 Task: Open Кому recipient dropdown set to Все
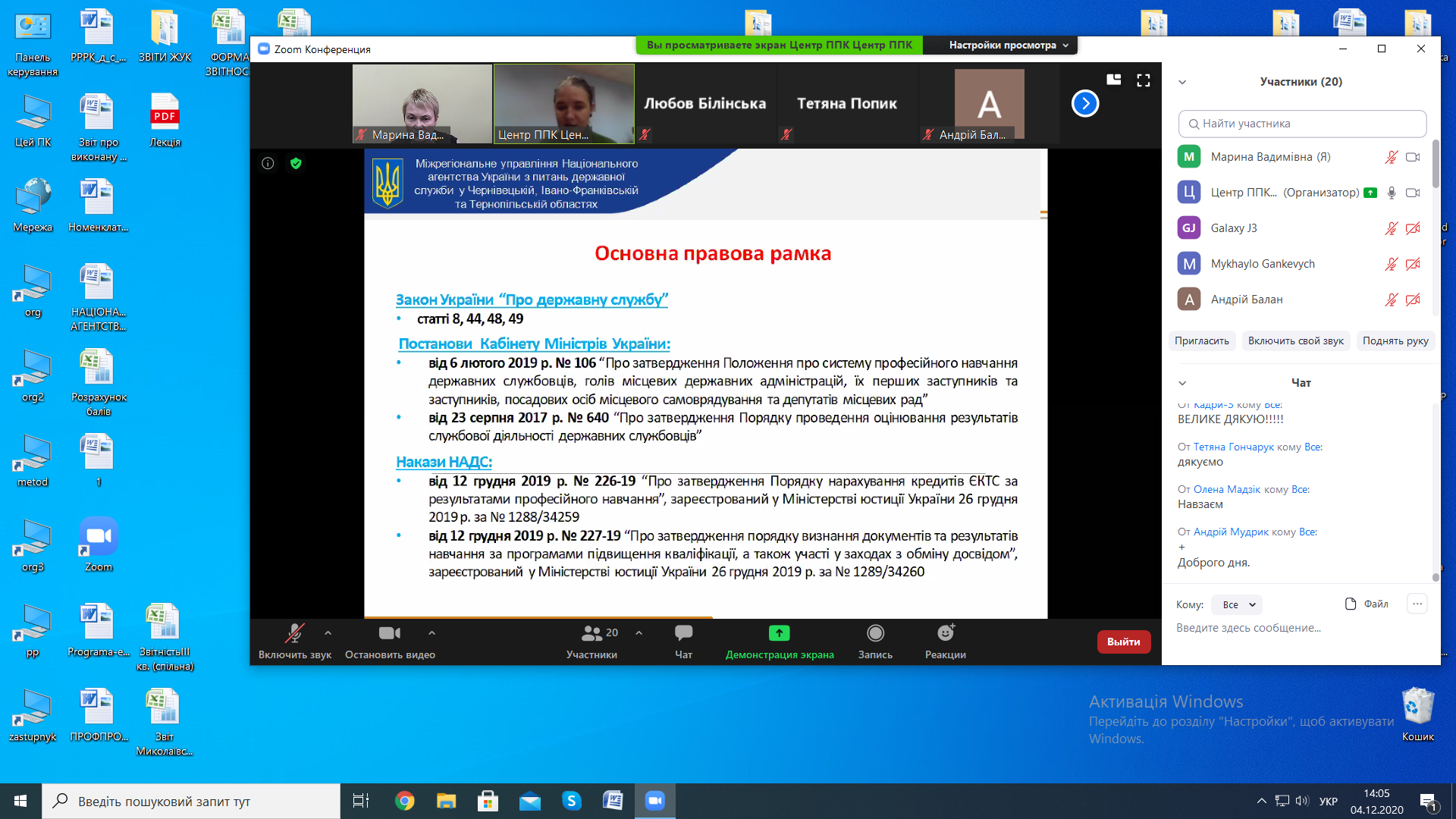[x=1237, y=604]
